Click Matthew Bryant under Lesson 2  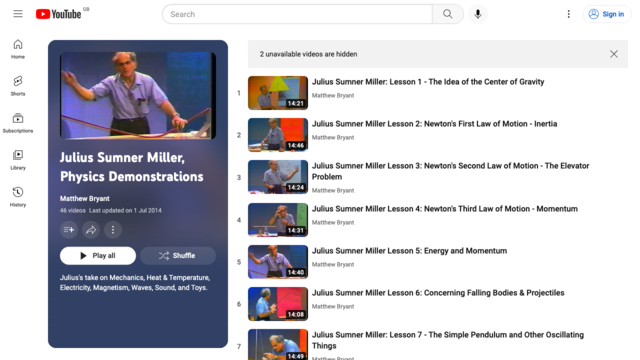click(x=333, y=138)
